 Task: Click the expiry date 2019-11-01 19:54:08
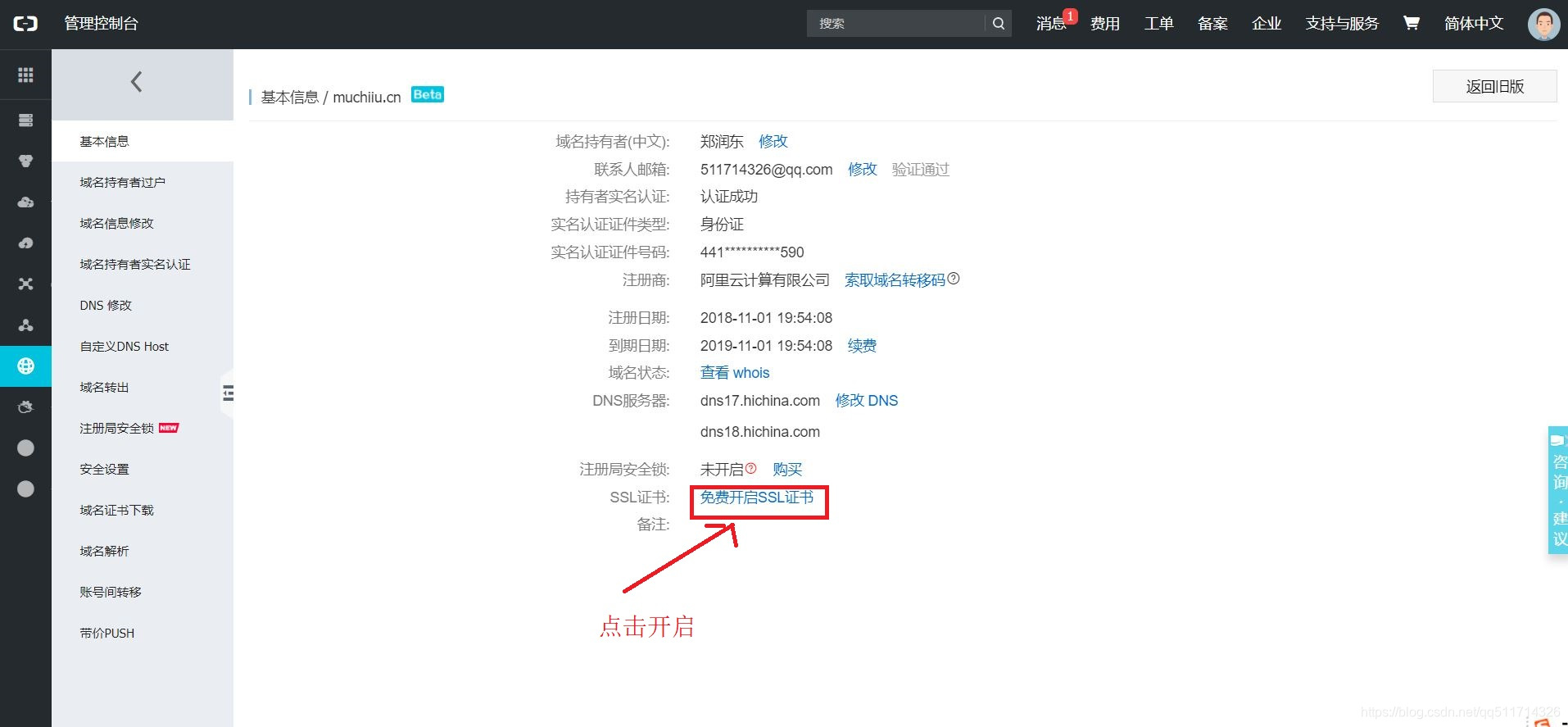pyautogui.click(x=766, y=345)
